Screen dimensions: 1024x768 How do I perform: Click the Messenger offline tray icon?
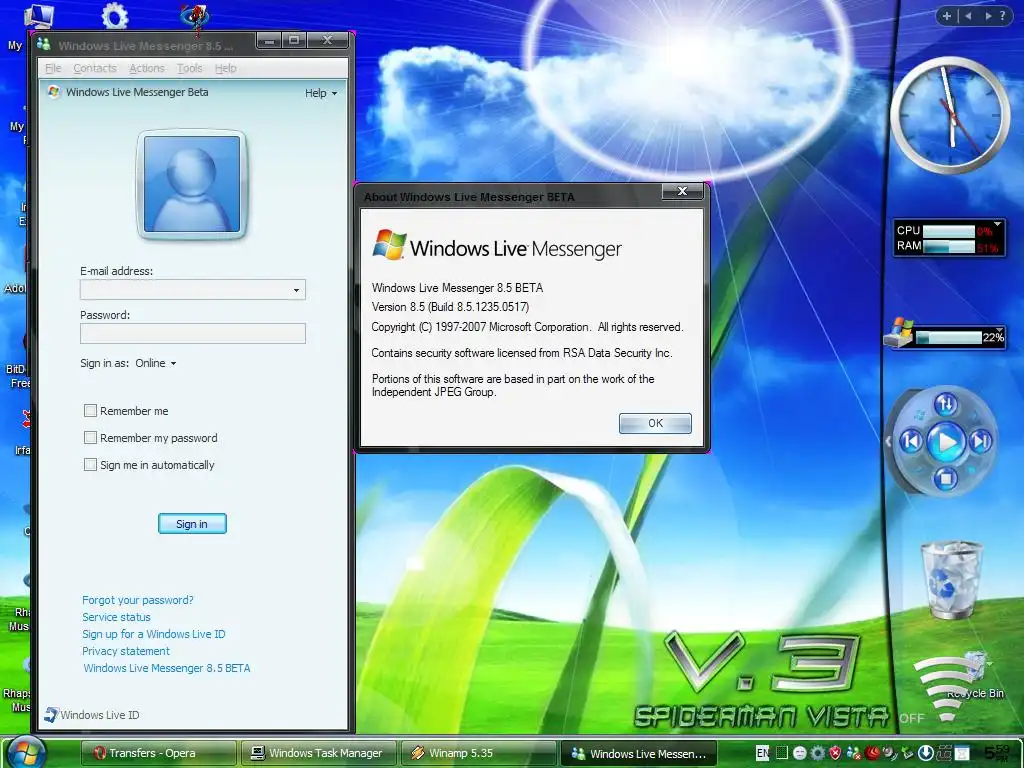tap(854, 753)
